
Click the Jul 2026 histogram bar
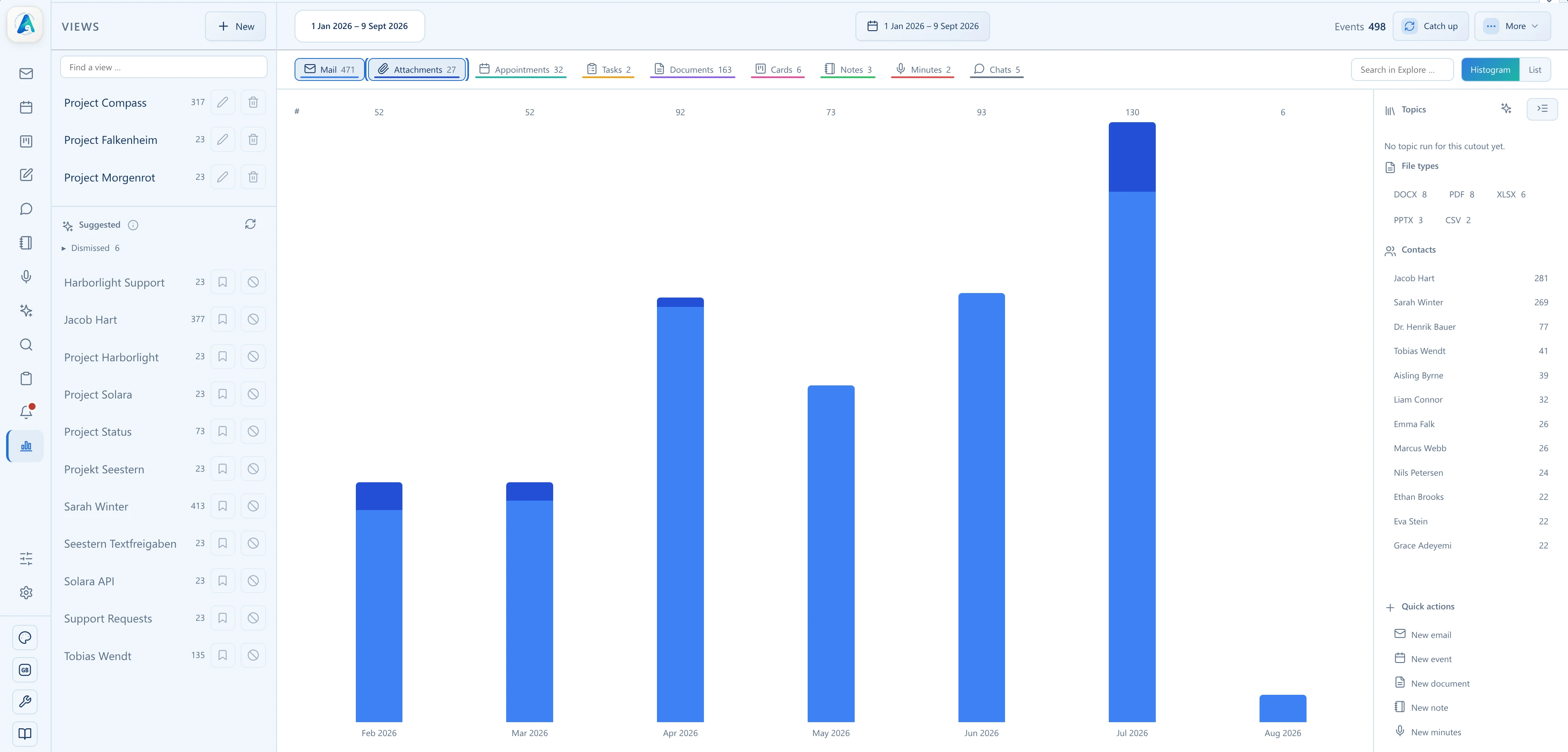1132,422
